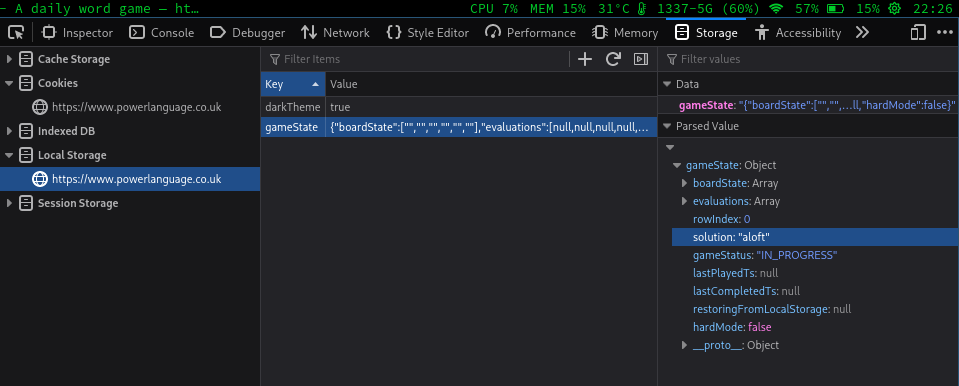This screenshot has width=959, height=386.
Task: Open the Accessibility tab
Action: click(x=798, y=32)
